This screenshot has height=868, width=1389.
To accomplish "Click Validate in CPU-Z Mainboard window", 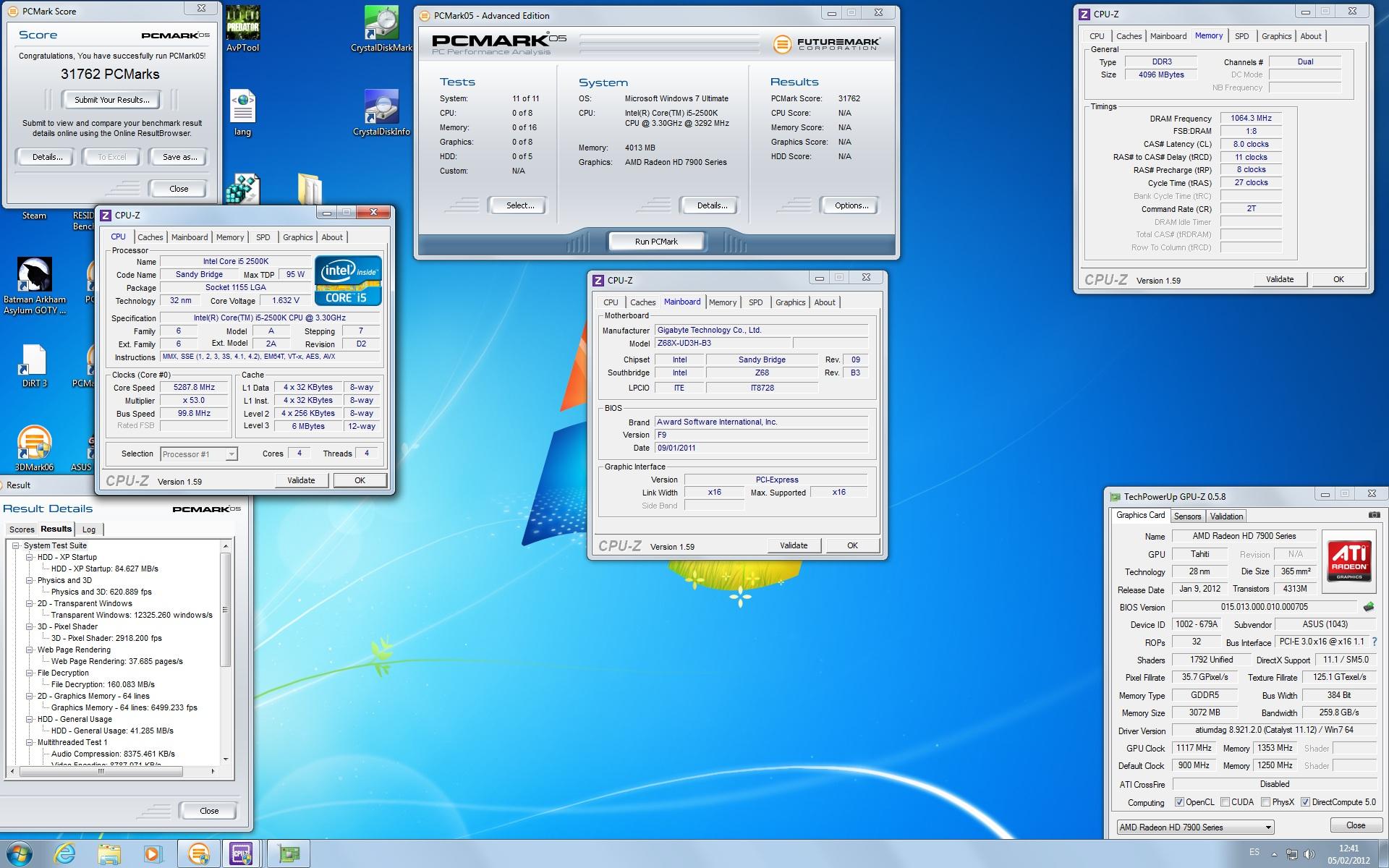I will 794,545.
